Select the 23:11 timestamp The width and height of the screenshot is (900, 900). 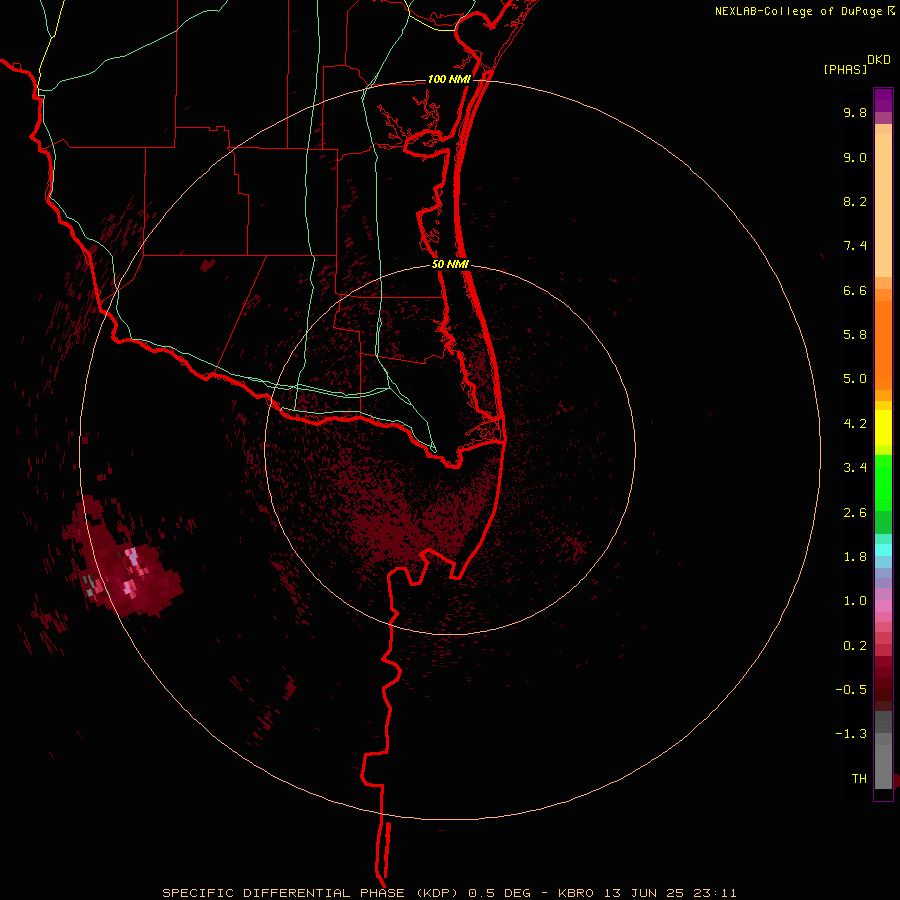(x=715, y=893)
